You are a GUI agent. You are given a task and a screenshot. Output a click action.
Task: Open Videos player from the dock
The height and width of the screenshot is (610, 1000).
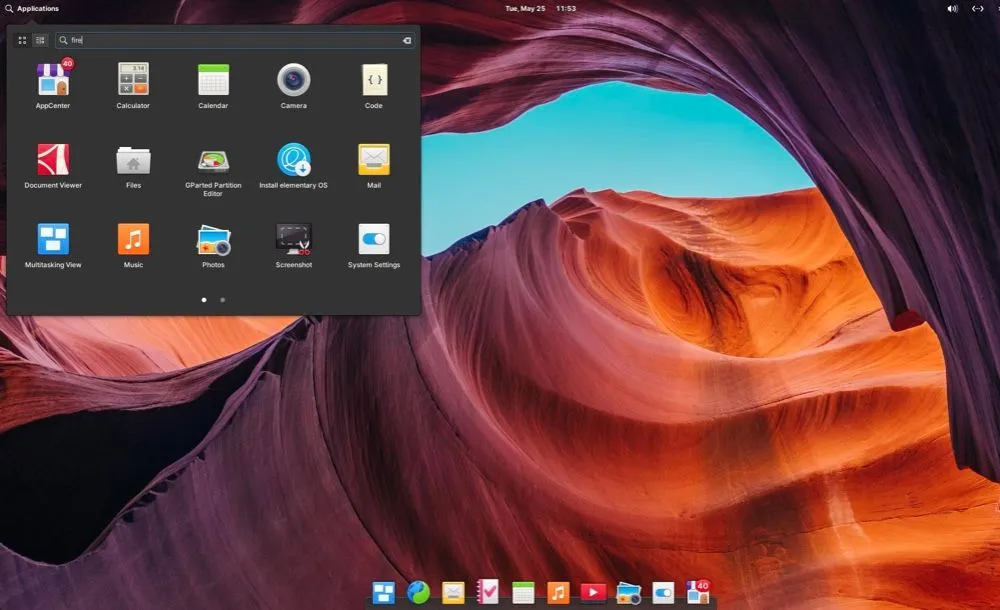tap(592, 593)
